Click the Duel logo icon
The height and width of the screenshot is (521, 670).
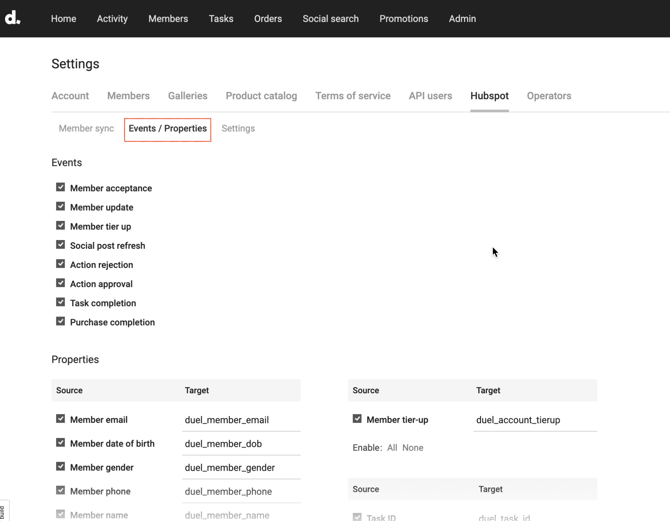[x=13, y=18]
